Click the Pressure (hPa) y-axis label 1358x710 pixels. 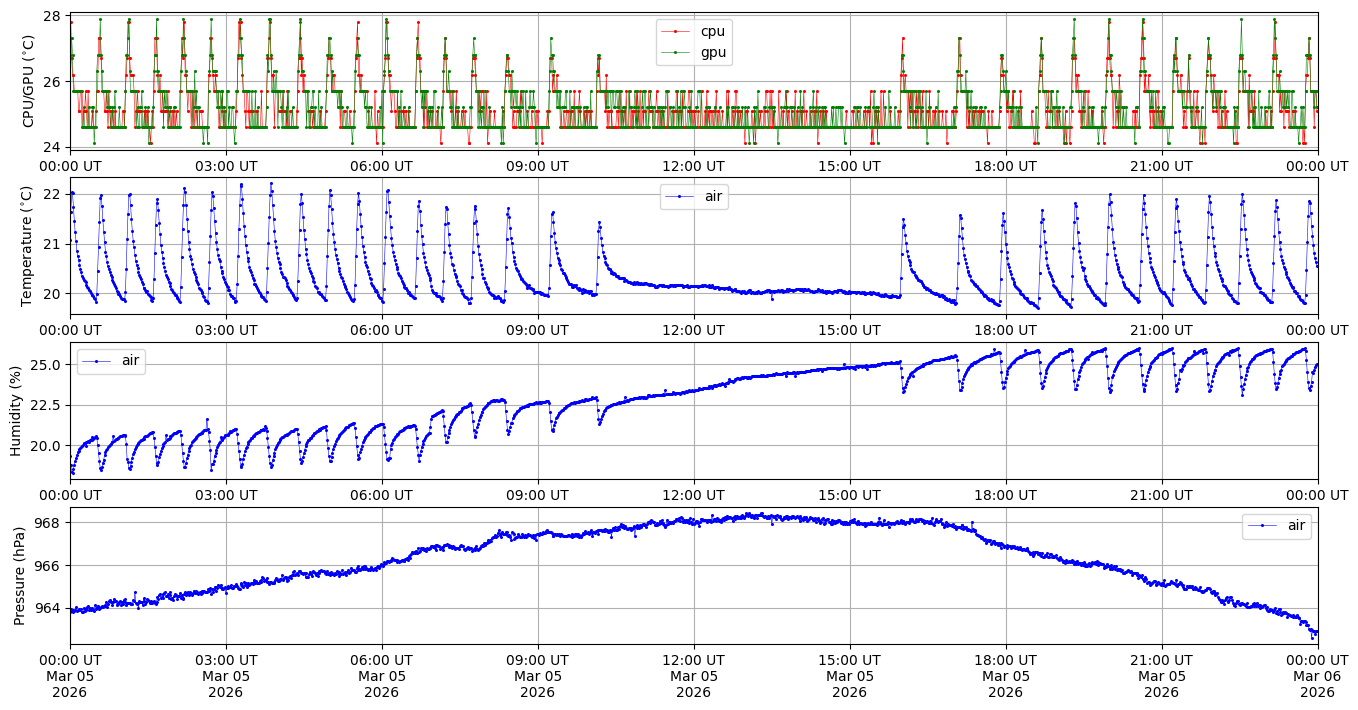coord(20,574)
